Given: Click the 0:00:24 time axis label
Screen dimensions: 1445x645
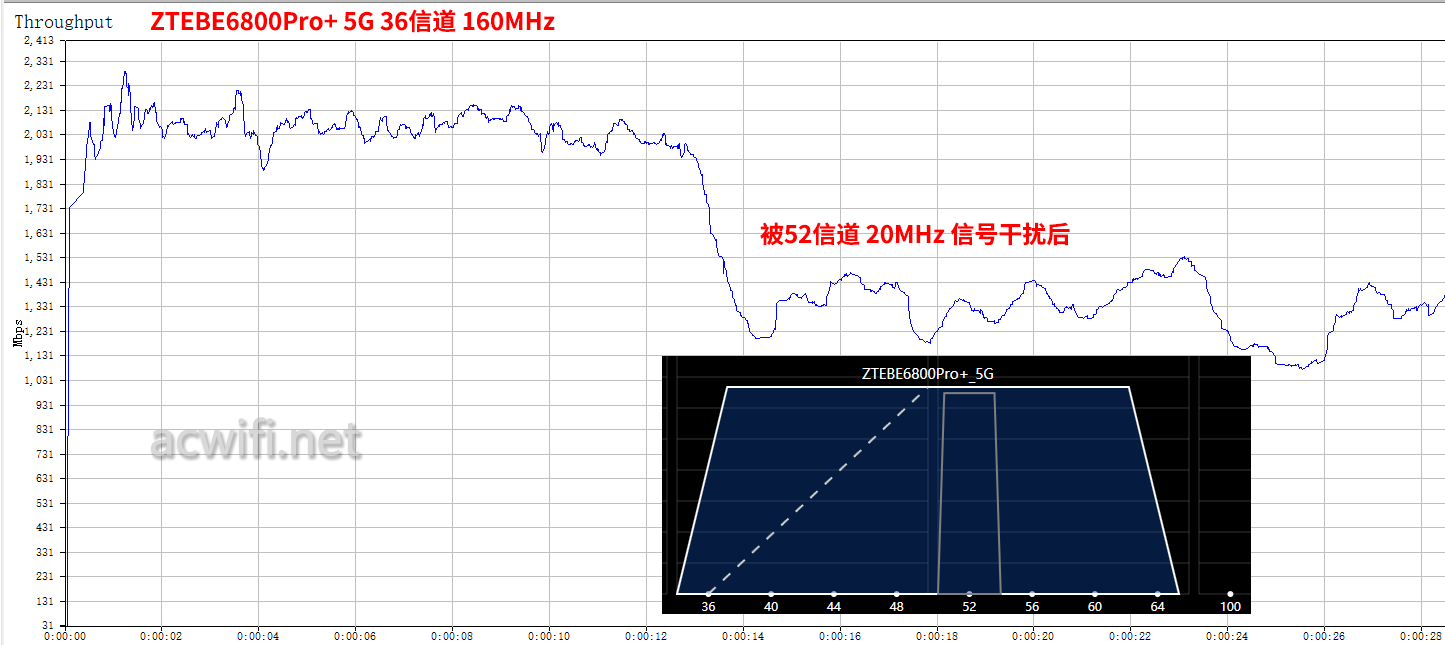Looking at the screenshot, I should click(x=1228, y=636).
